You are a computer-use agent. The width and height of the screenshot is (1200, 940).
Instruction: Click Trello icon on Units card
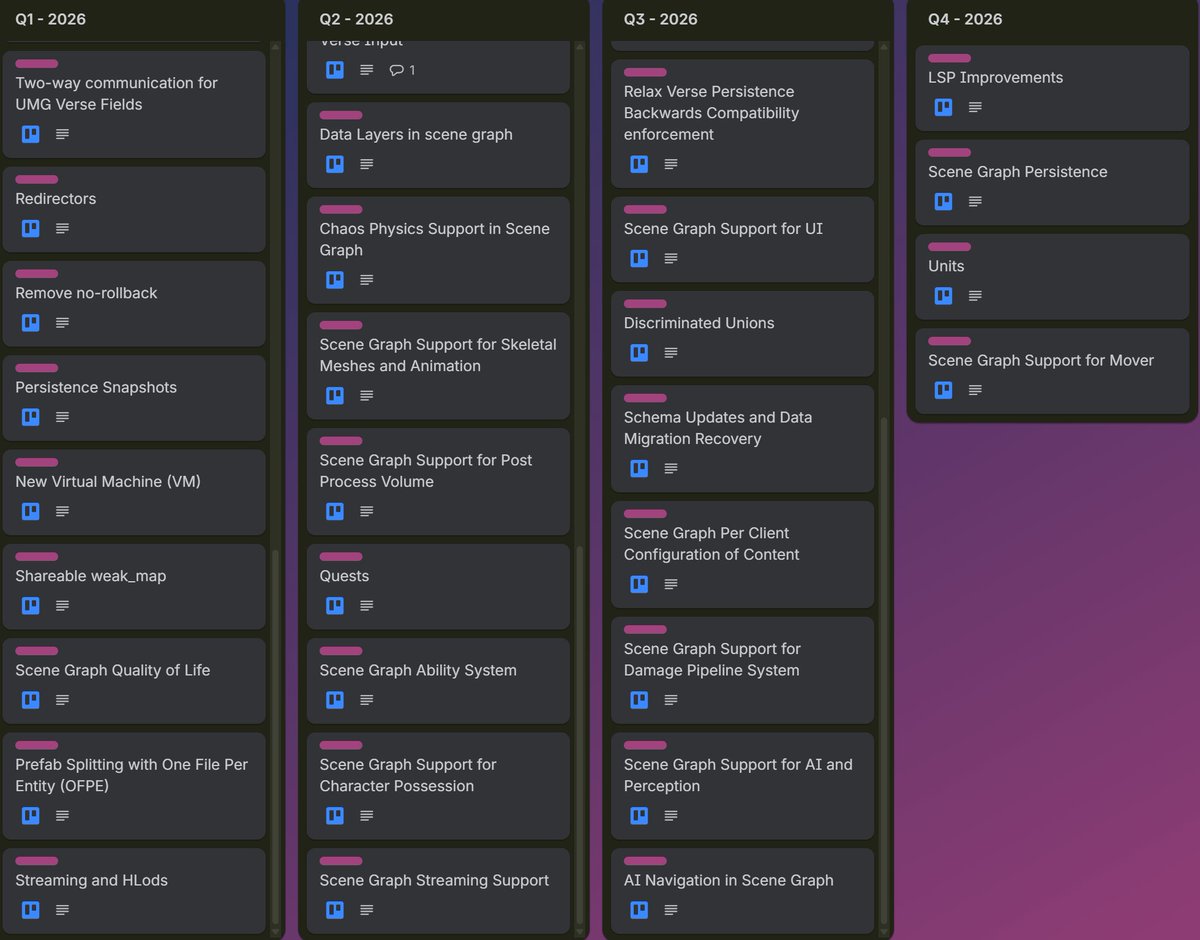click(x=943, y=296)
